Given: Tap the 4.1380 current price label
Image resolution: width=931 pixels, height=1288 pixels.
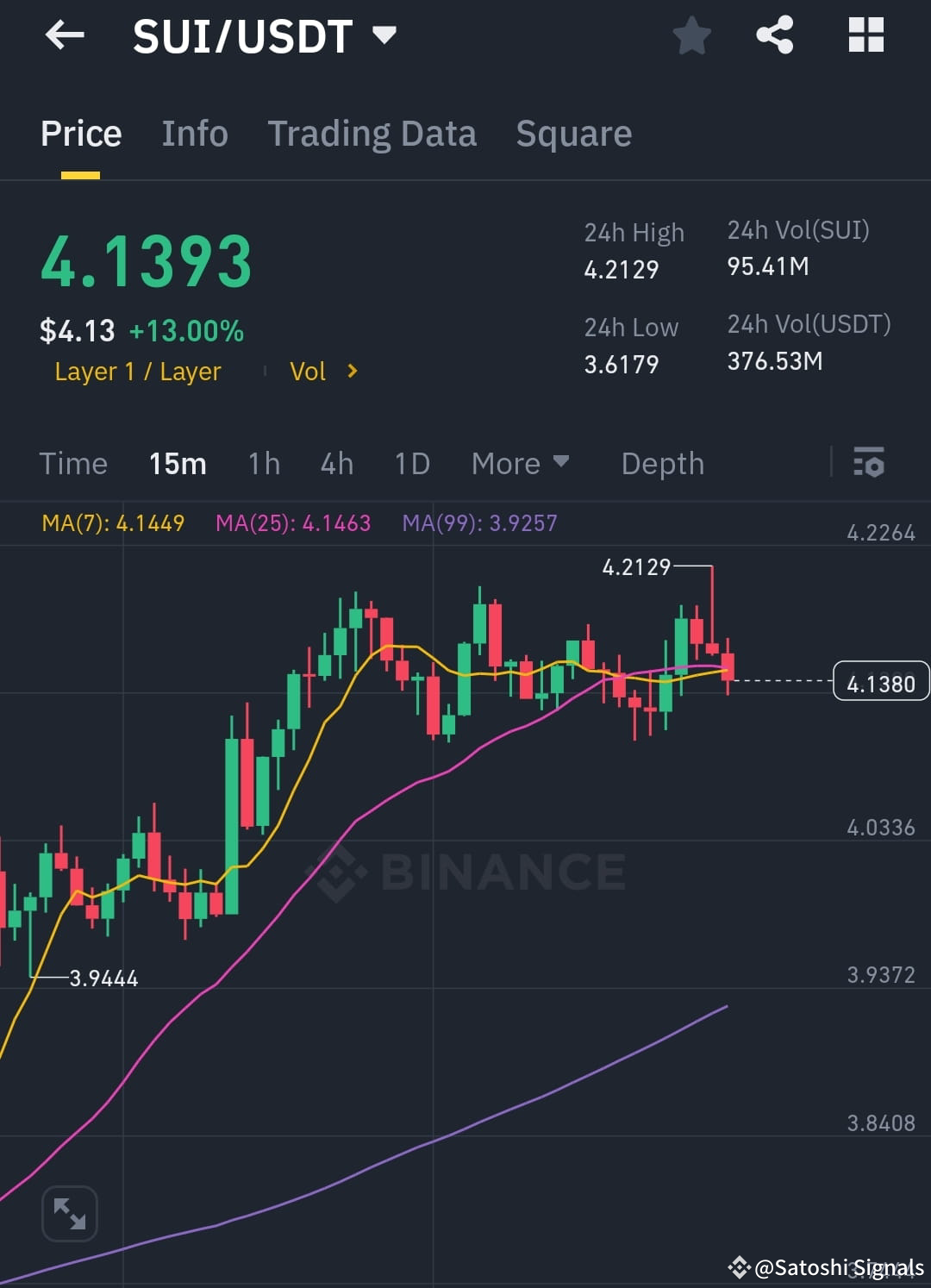Looking at the screenshot, I should click(x=880, y=680).
